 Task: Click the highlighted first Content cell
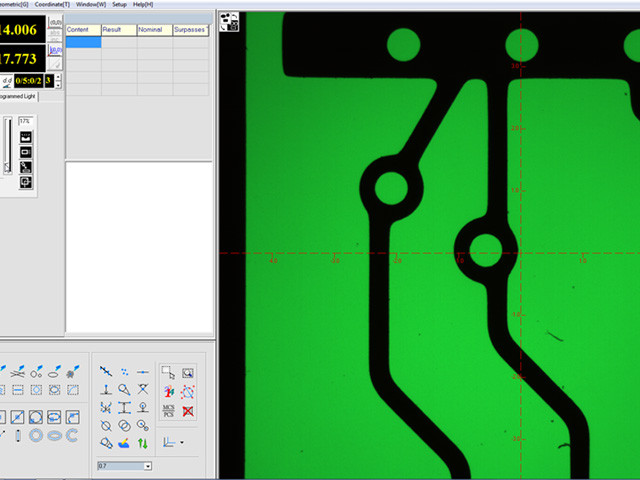83,42
